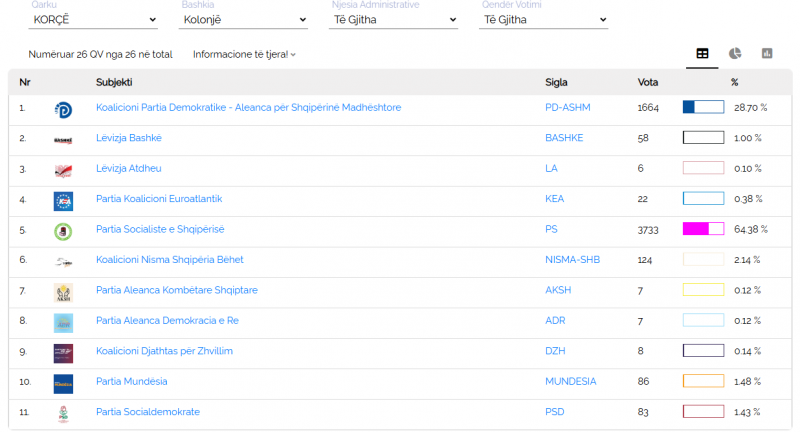This screenshot has width=800, height=432.
Task: Click the KEA party logo
Action: pos(63,201)
